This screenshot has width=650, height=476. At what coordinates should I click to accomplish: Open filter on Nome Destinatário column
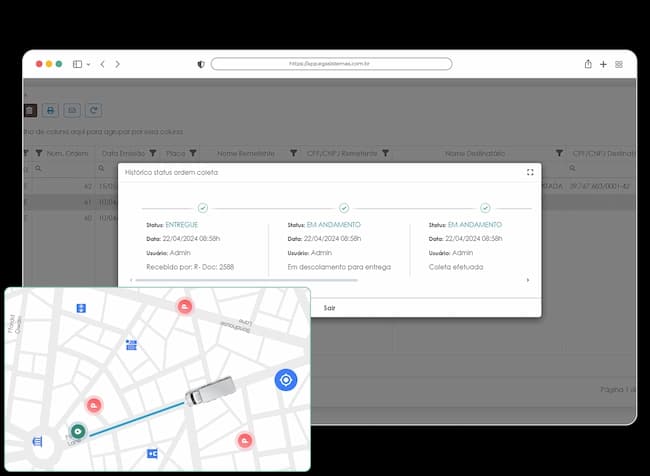pyautogui.click(x=559, y=153)
